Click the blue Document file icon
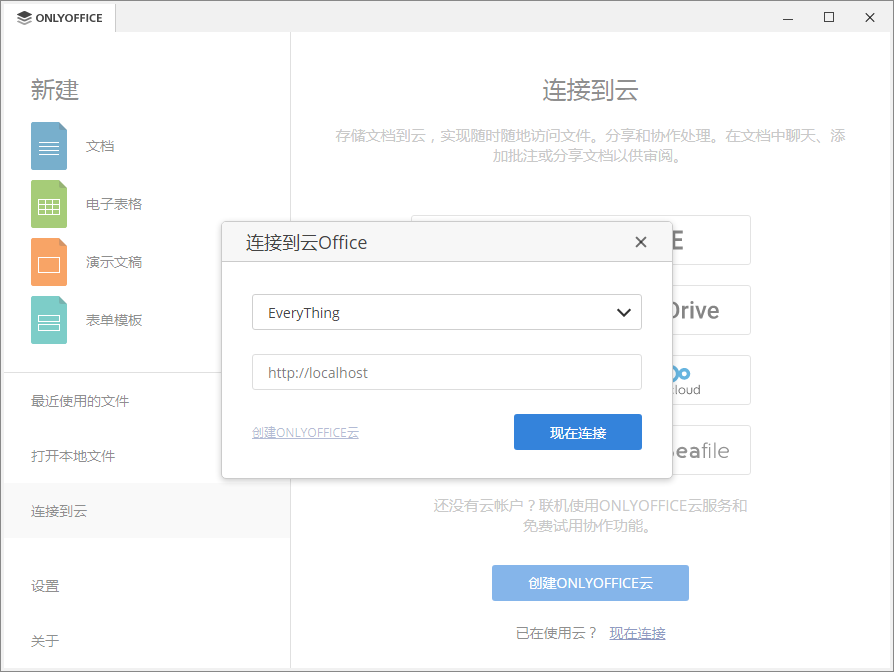894x672 pixels. pos(49,146)
